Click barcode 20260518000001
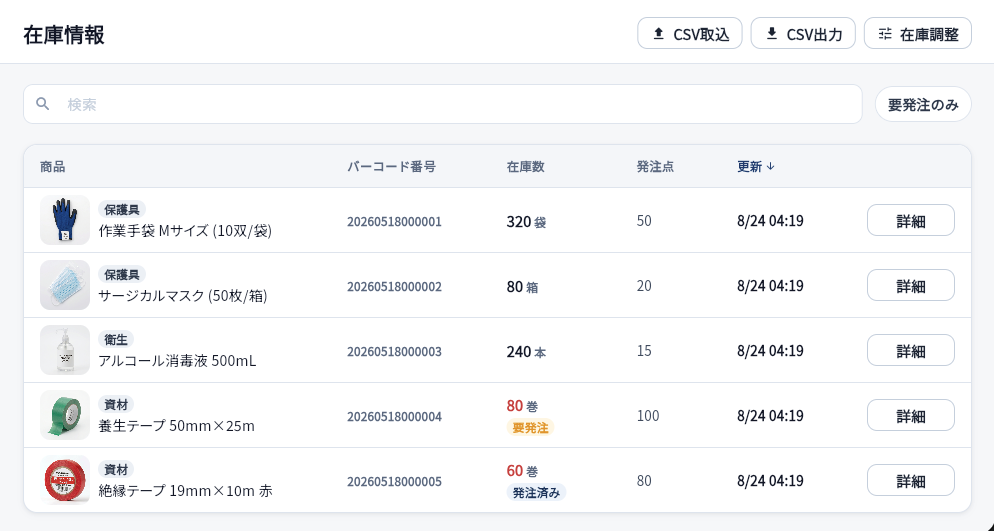Viewport: 994px width, 531px height. (x=394, y=222)
